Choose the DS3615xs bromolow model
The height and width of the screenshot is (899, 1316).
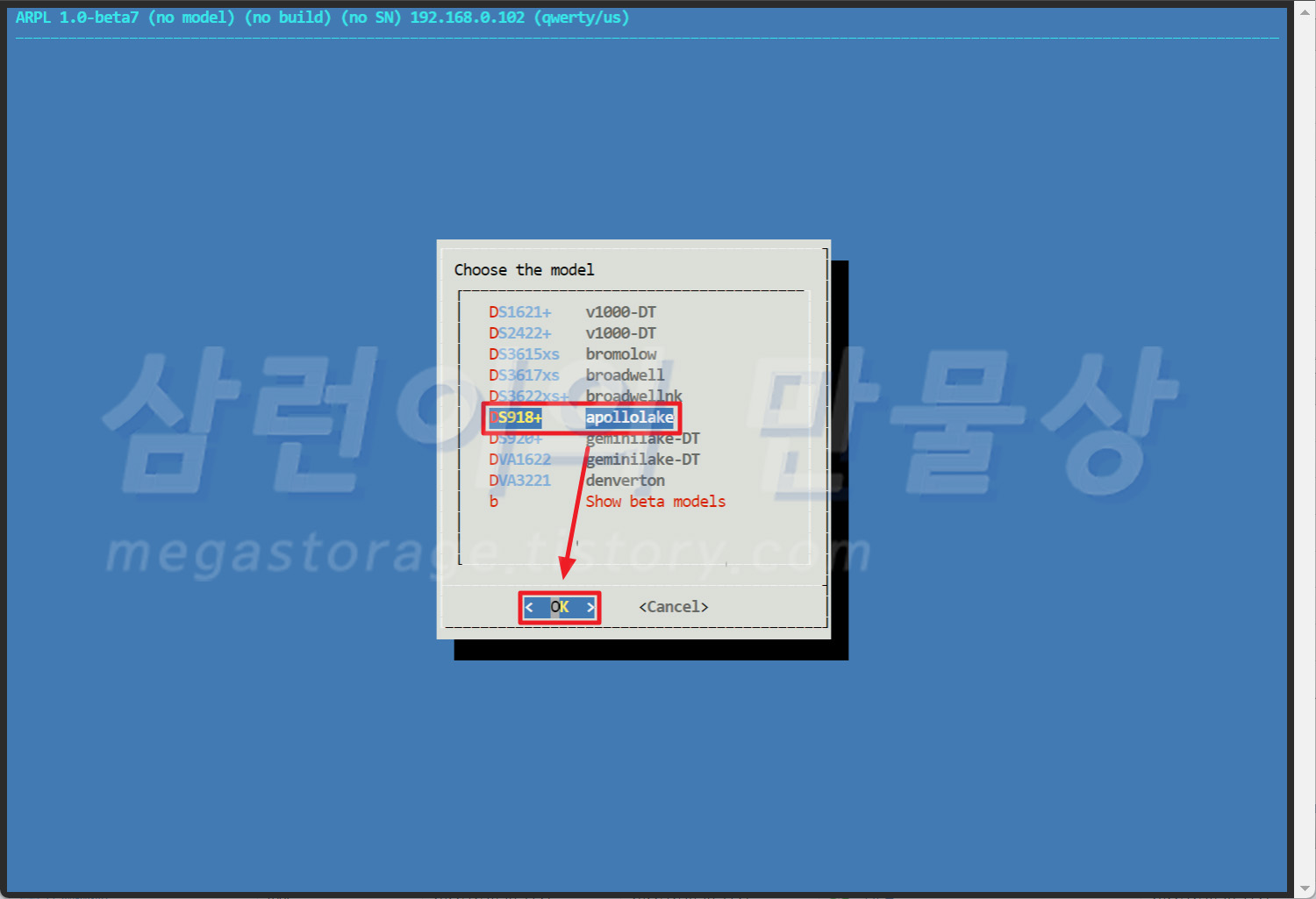click(x=572, y=354)
